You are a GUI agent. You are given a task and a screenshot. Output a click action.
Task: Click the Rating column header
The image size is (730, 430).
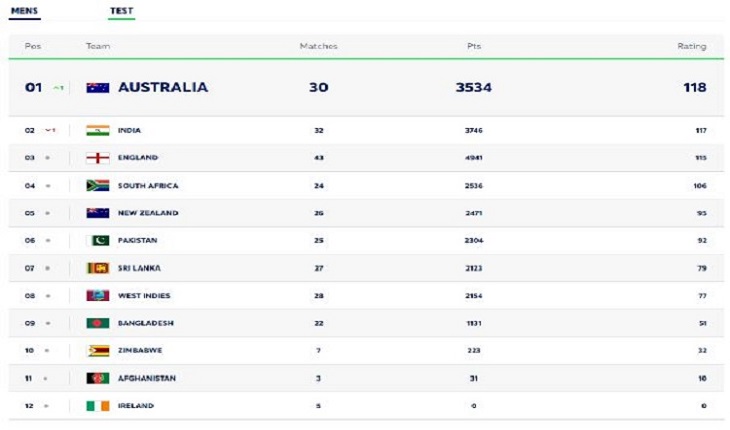coord(691,46)
